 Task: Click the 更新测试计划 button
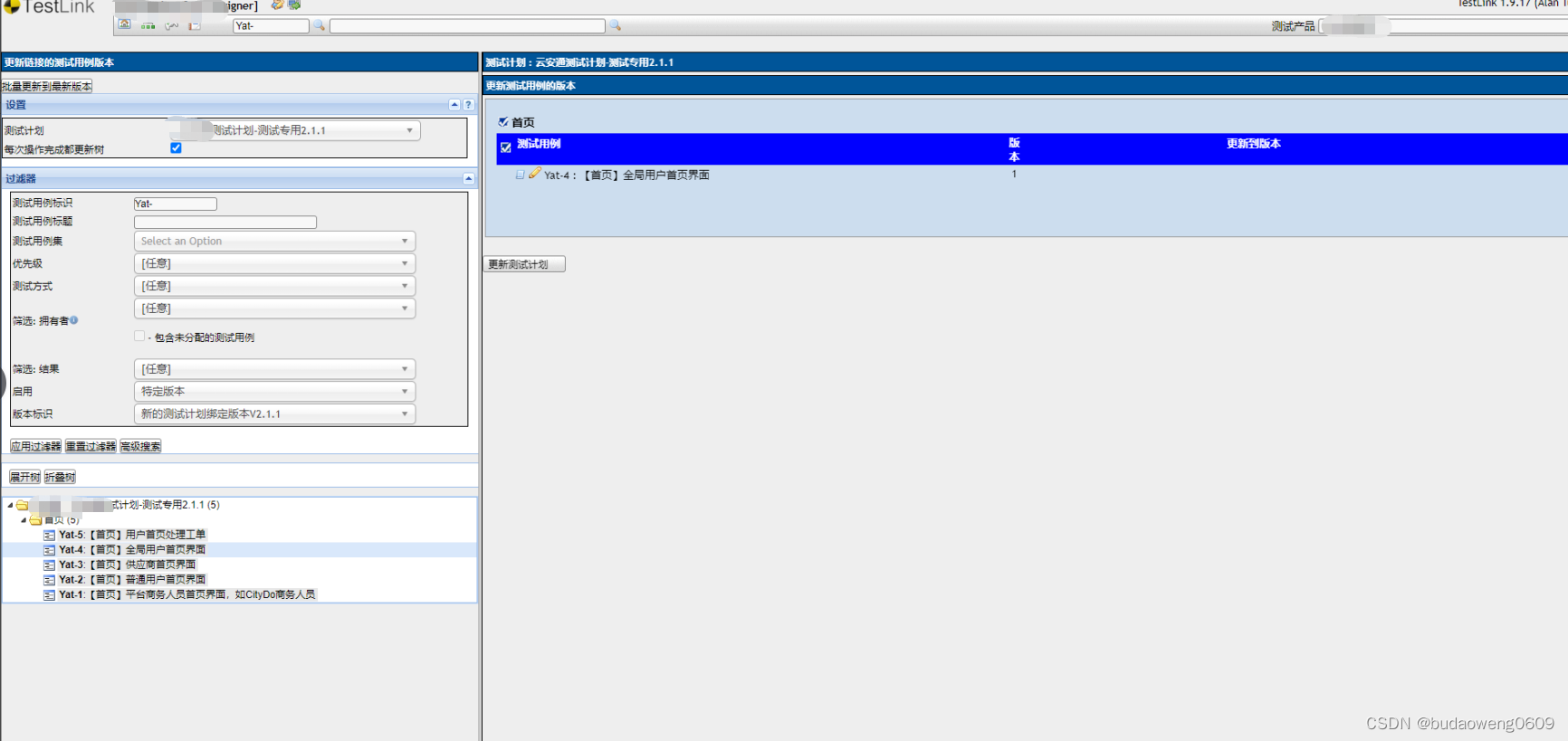pos(524,264)
